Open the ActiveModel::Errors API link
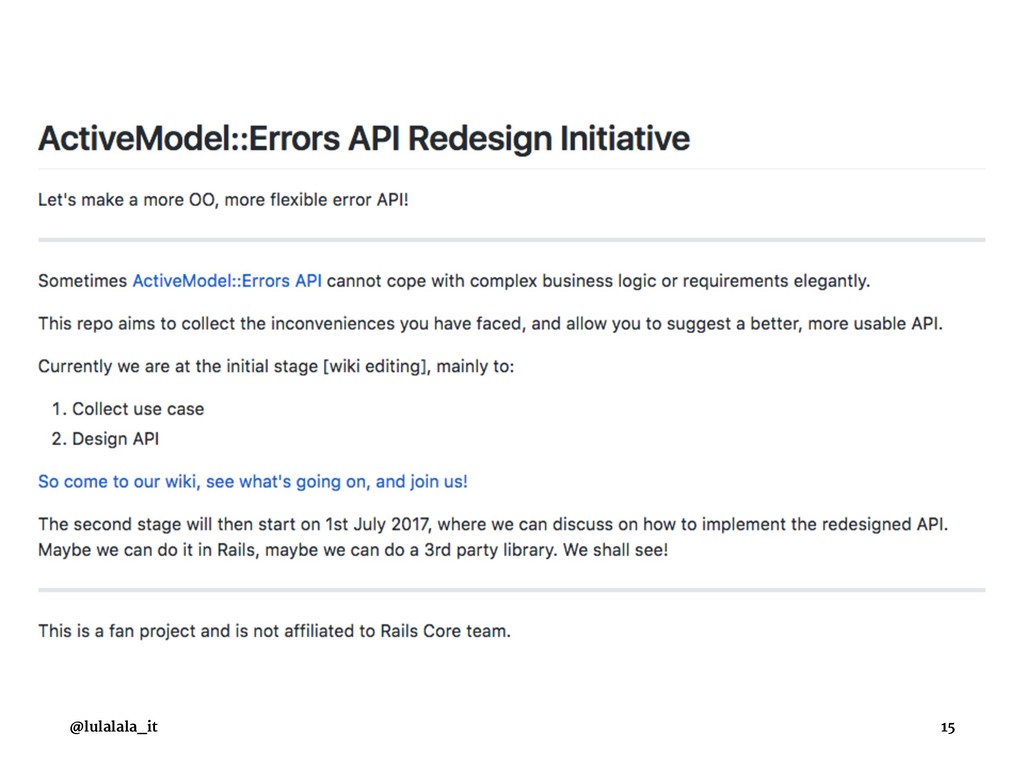The height and width of the screenshot is (768, 1024). click(227, 281)
